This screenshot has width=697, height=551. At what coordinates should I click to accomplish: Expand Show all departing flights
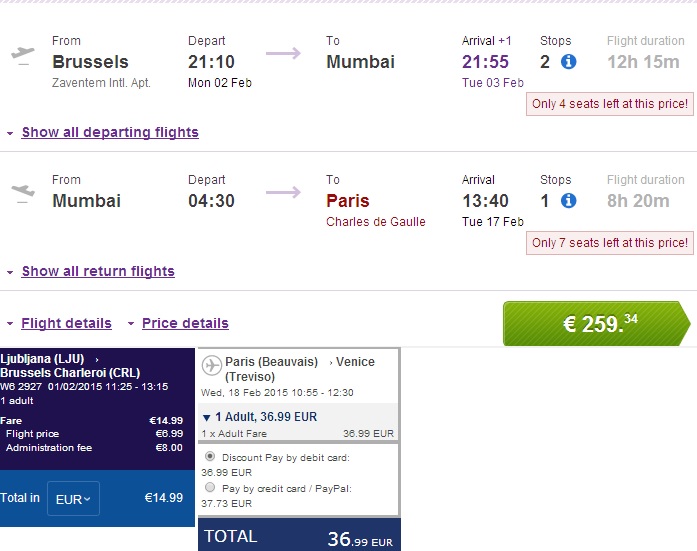click(x=110, y=132)
